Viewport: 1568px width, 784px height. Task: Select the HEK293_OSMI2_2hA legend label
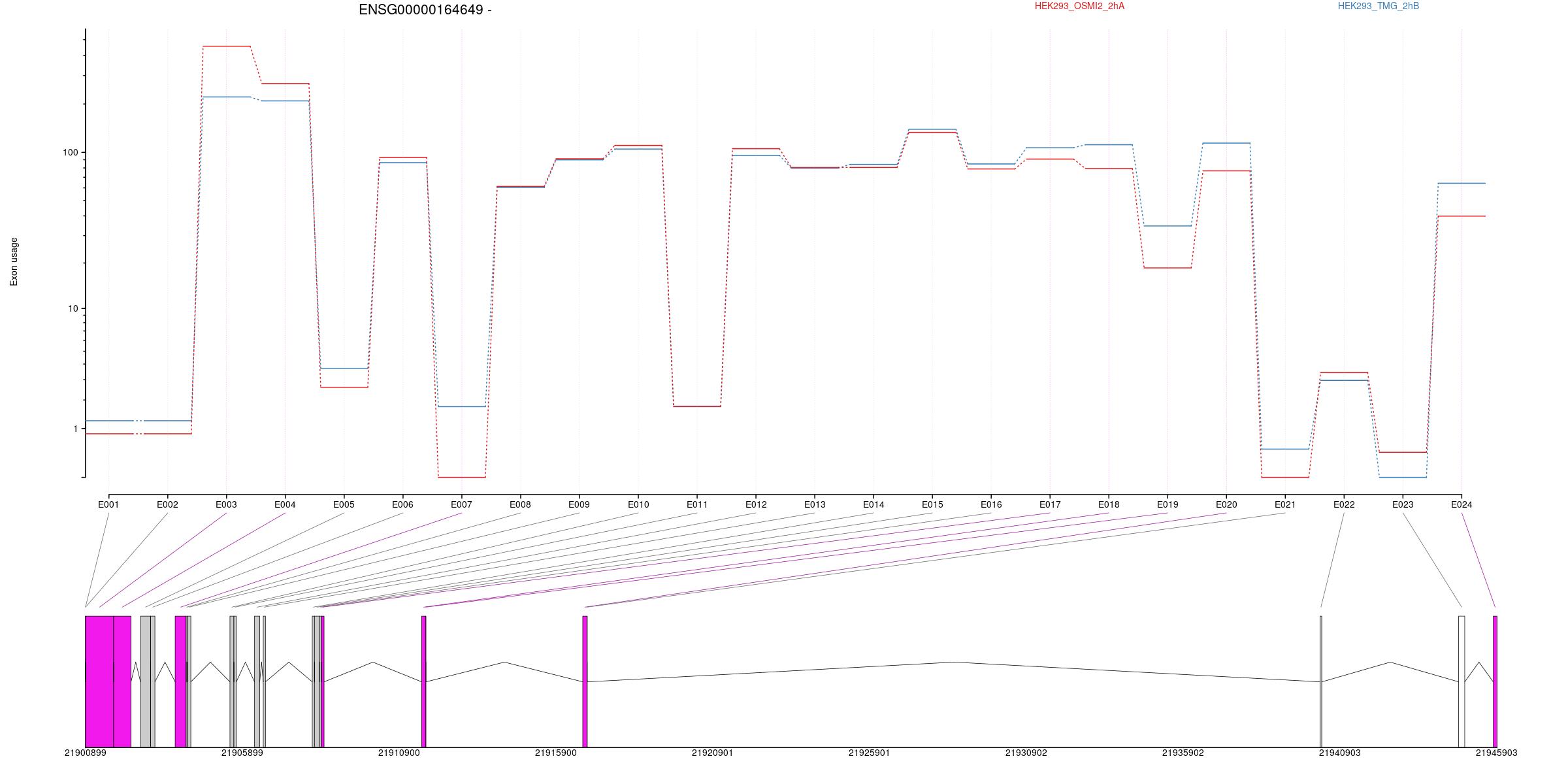[1079, 6]
